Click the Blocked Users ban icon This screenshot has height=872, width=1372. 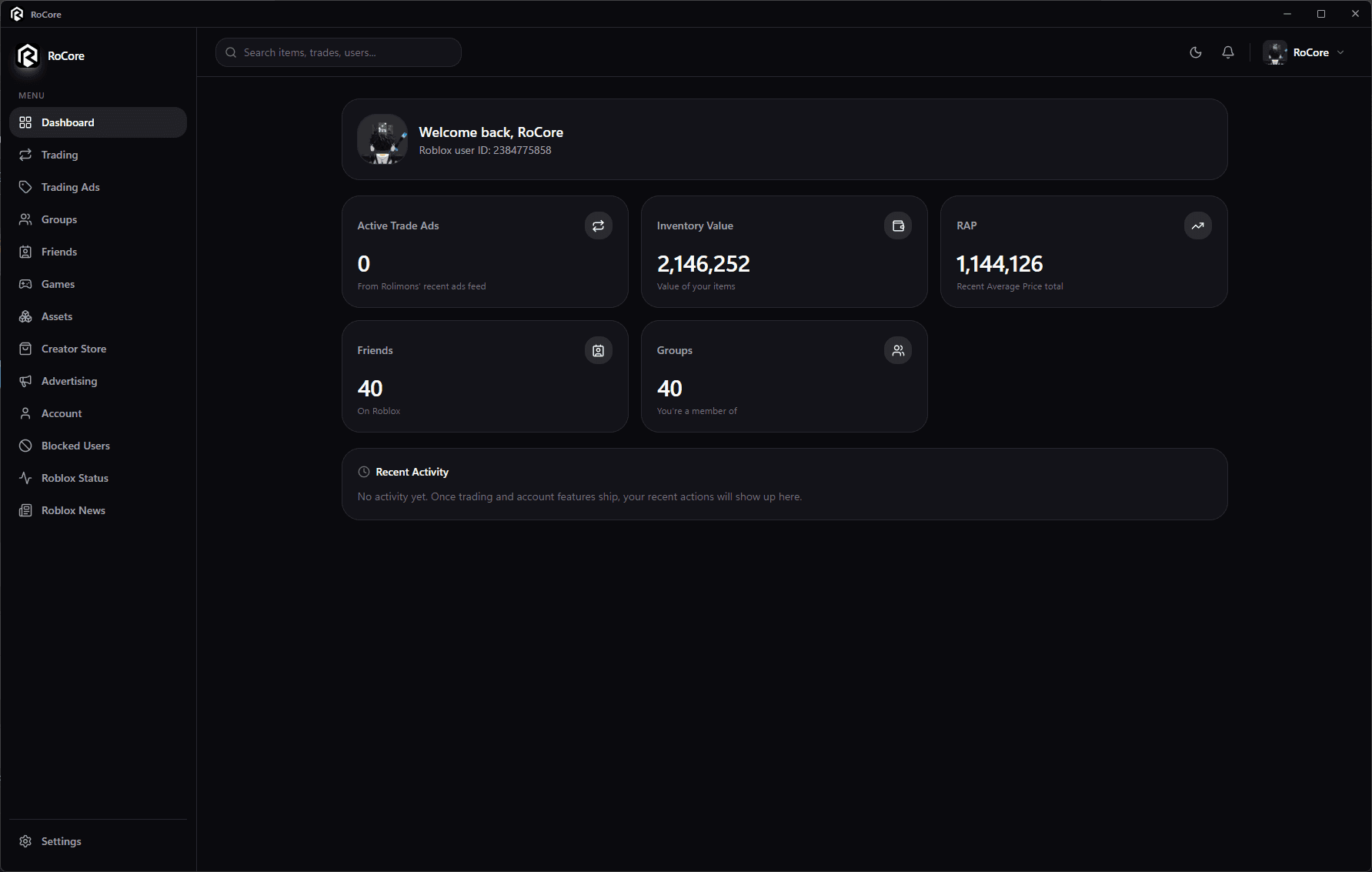point(25,446)
